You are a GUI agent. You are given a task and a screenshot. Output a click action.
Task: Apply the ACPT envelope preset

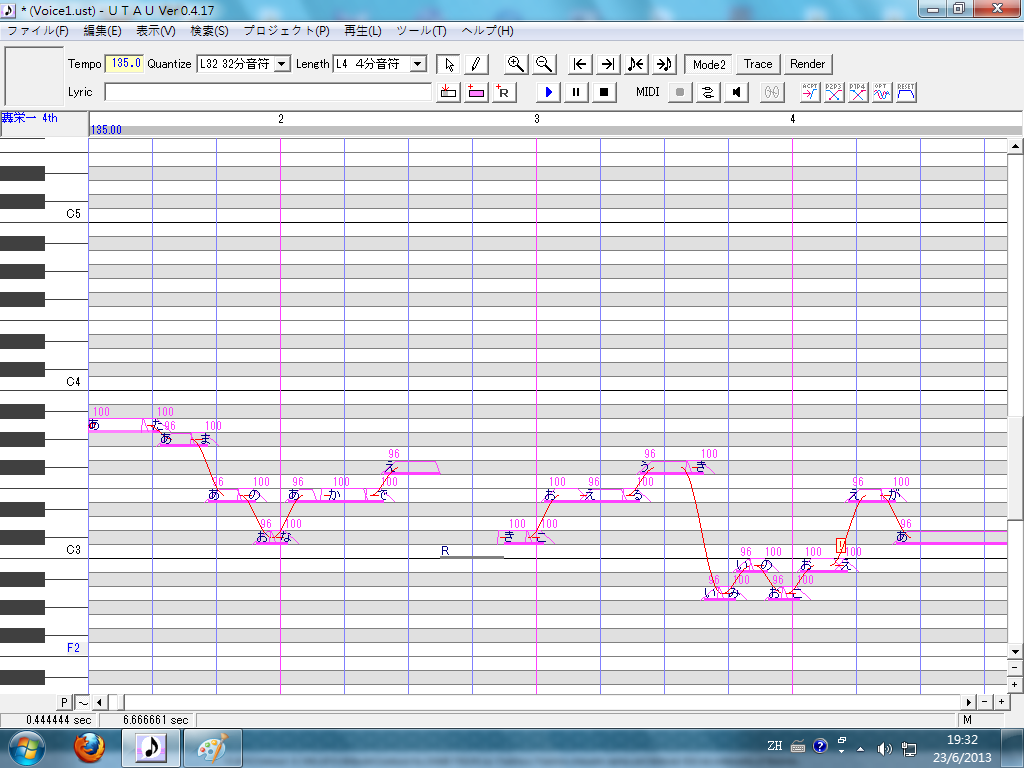(x=810, y=92)
